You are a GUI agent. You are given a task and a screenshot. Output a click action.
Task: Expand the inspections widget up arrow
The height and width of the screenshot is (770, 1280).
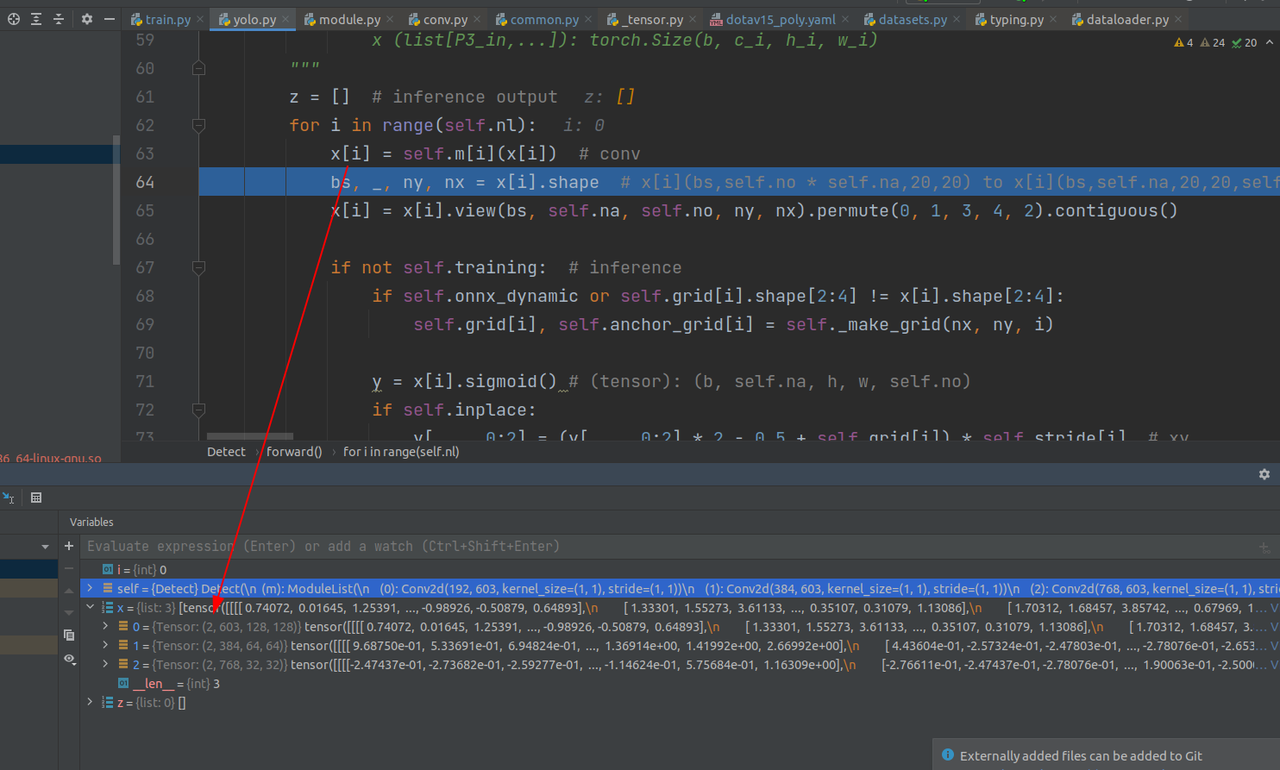click(1269, 43)
